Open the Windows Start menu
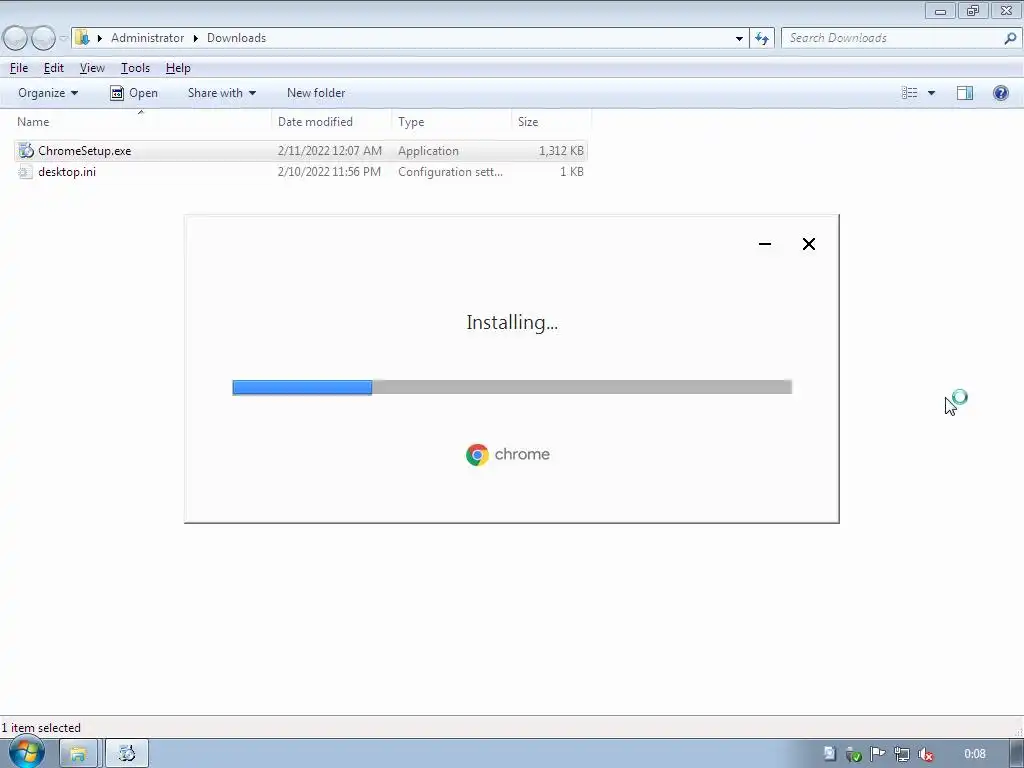Image resolution: width=1024 pixels, height=768 pixels. coord(26,753)
